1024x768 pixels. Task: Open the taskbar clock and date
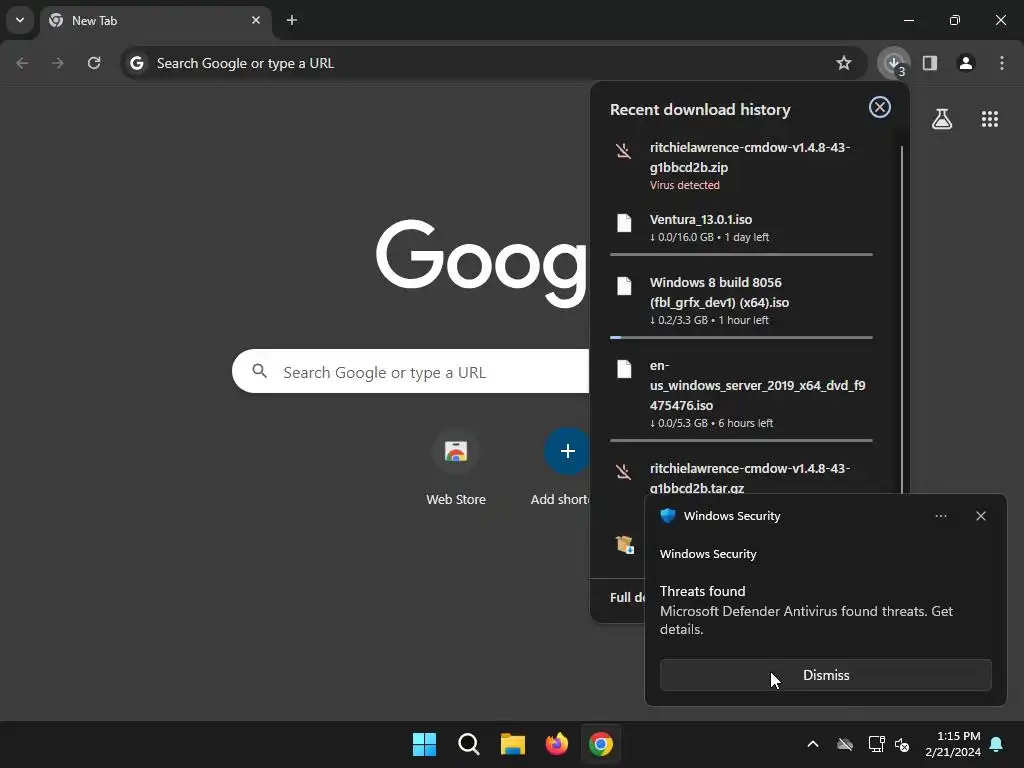click(953, 744)
